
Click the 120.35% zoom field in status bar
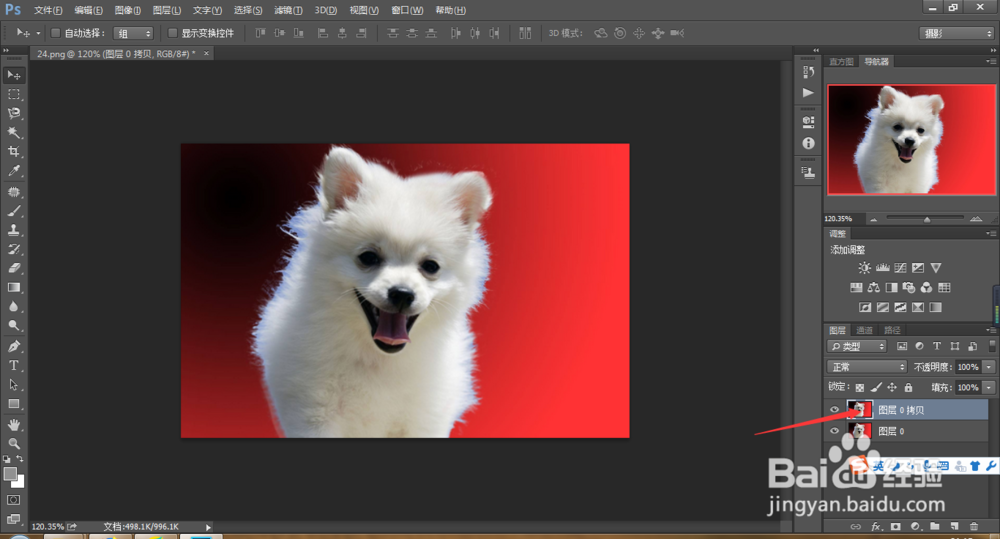coord(48,527)
